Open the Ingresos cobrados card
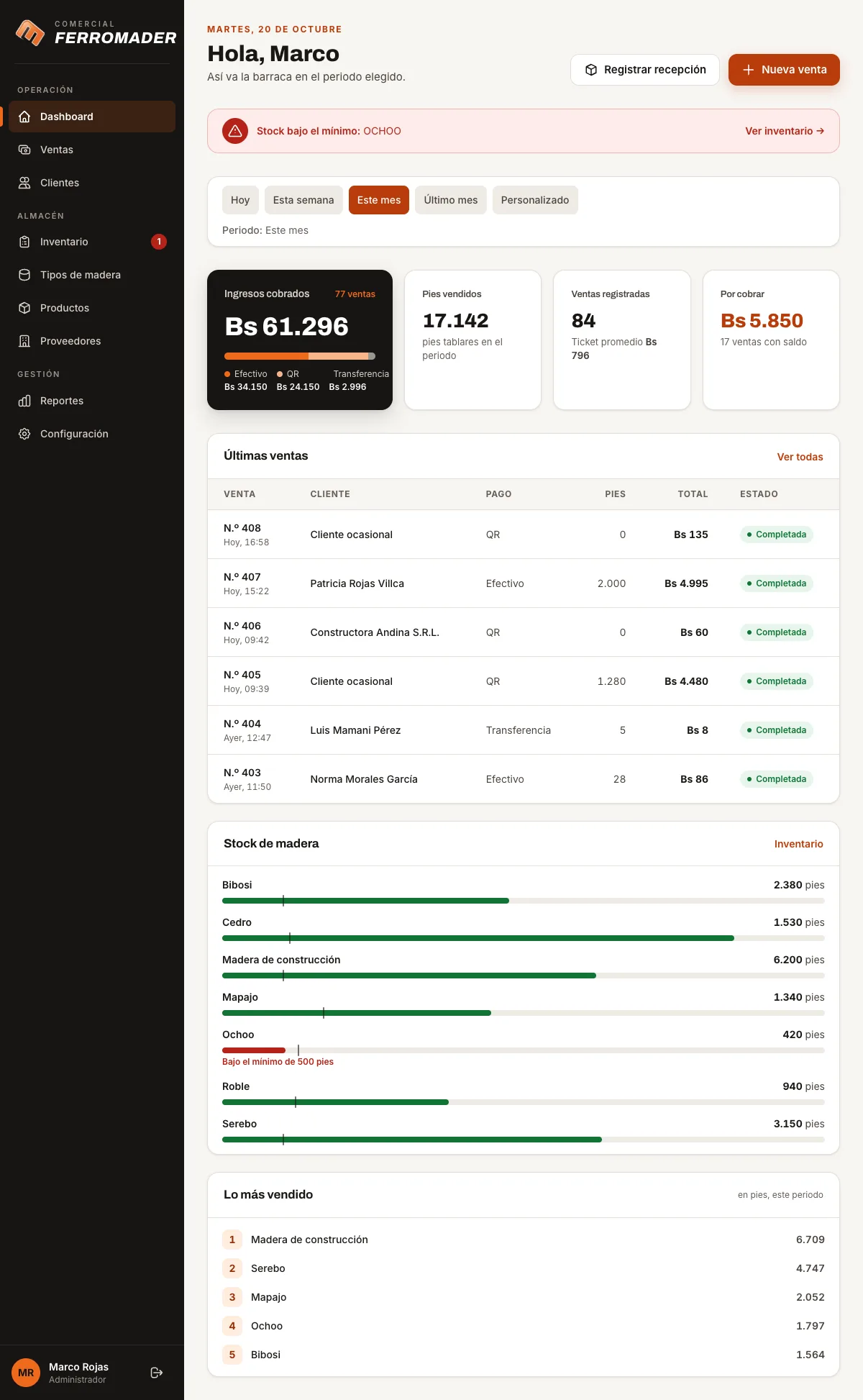Screen dimensions: 863x1400 point(300,340)
